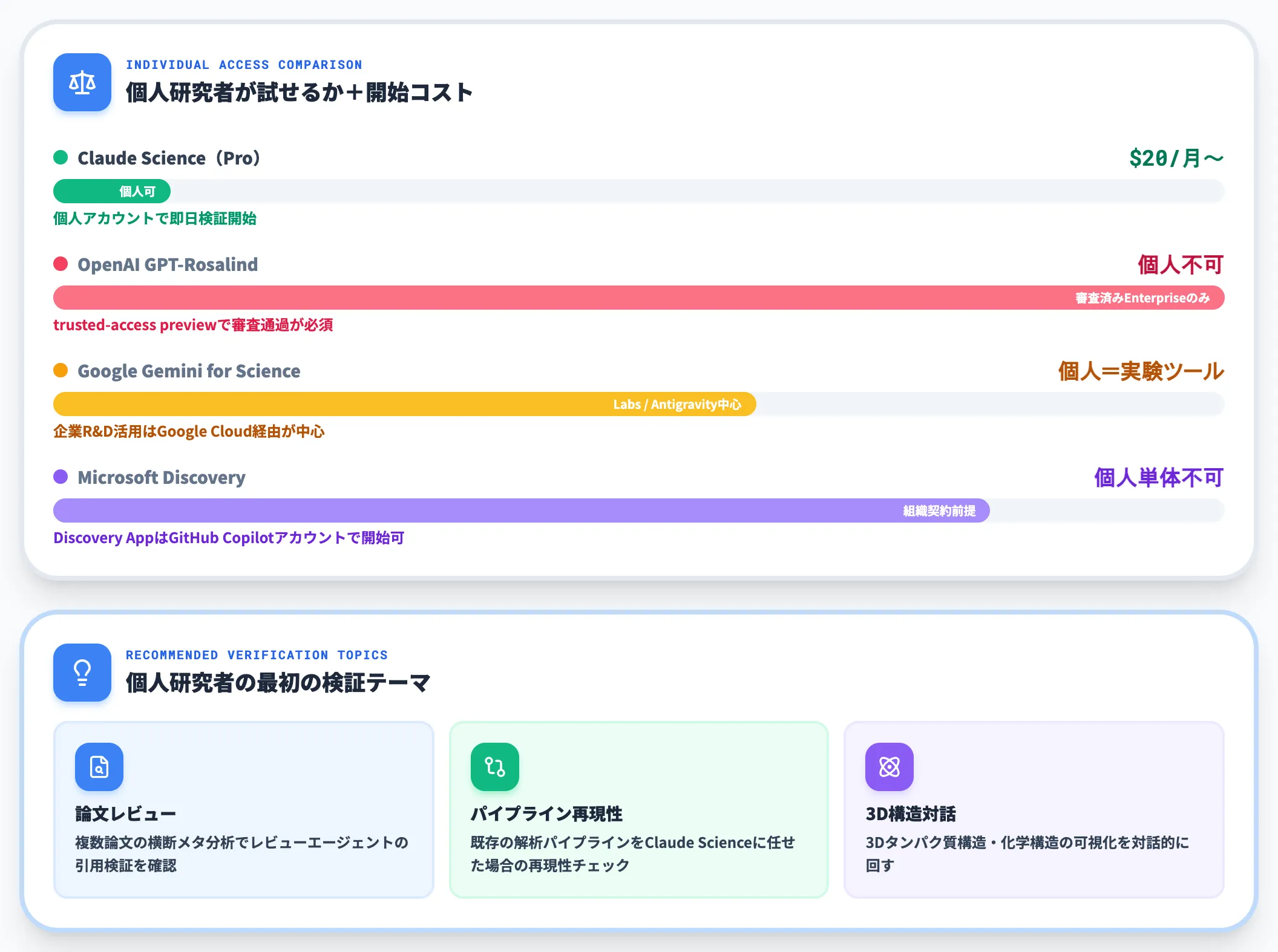Click the 個人単体不可 status text
This screenshot has width=1278, height=952.
click(x=1159, y=477)
